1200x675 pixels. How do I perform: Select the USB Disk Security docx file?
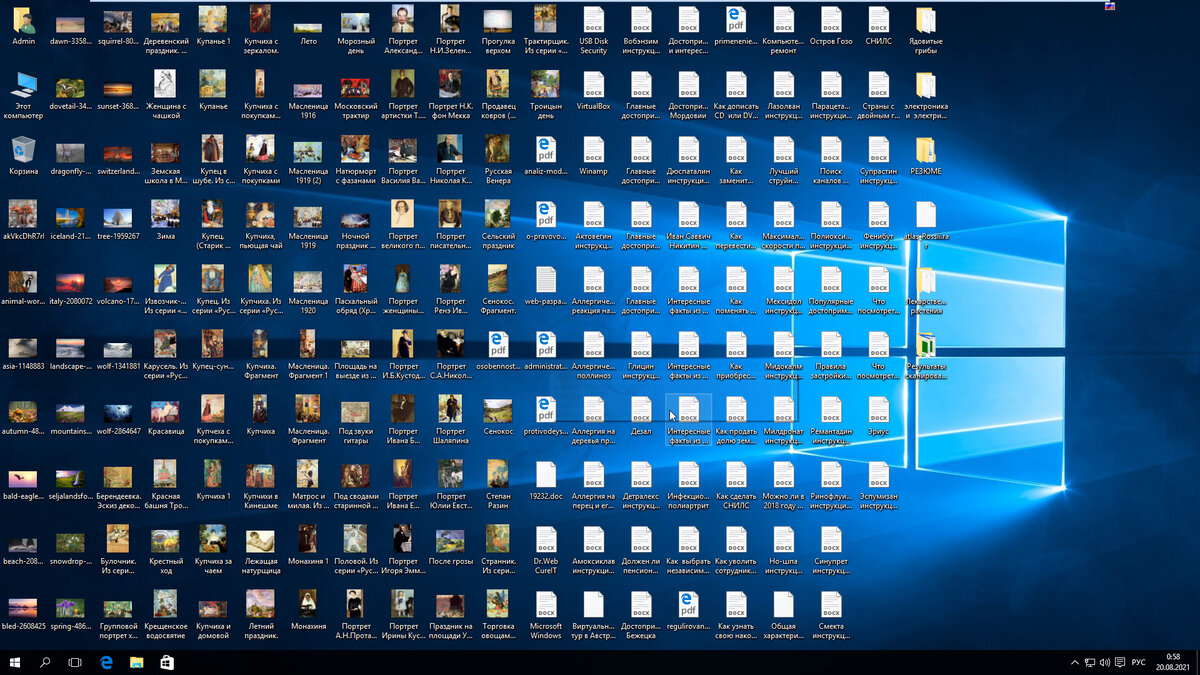tap(593, 20)
